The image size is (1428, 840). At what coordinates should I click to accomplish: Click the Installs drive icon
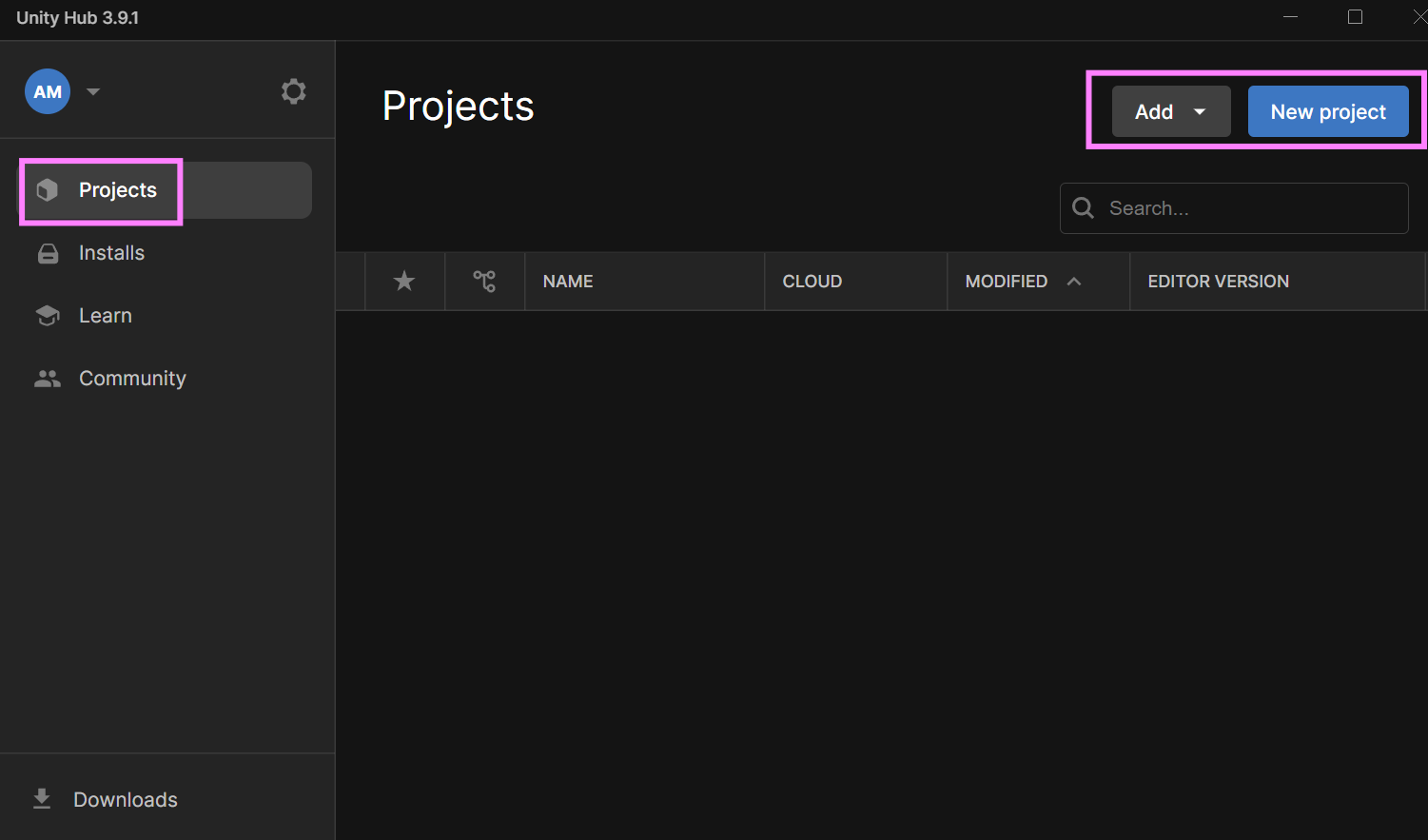(48, 253)
